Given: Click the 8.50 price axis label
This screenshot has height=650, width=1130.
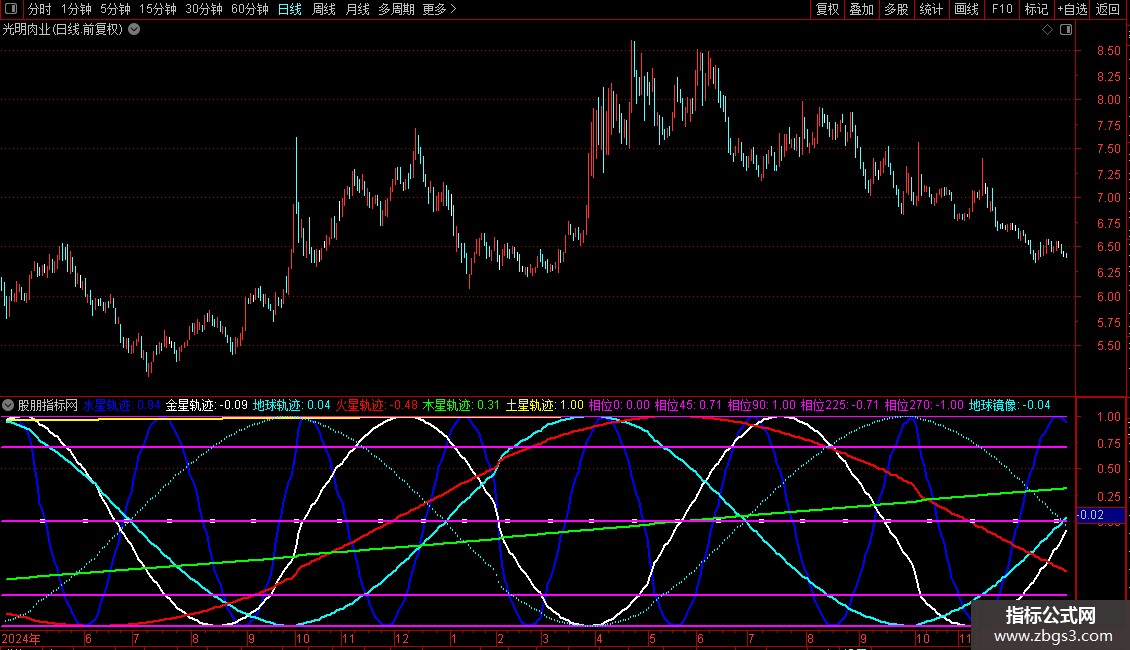Looking at the screenshot, I should [1108, 50].
